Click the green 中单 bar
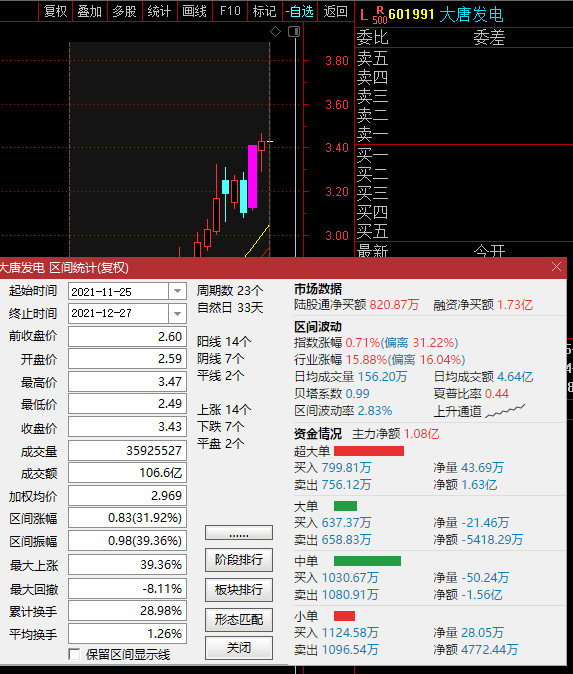 (368, 561)
